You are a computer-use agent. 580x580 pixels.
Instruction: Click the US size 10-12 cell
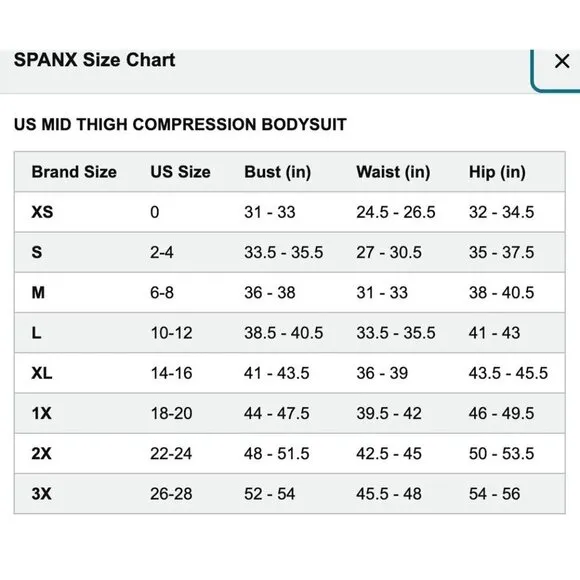[171, 333]
